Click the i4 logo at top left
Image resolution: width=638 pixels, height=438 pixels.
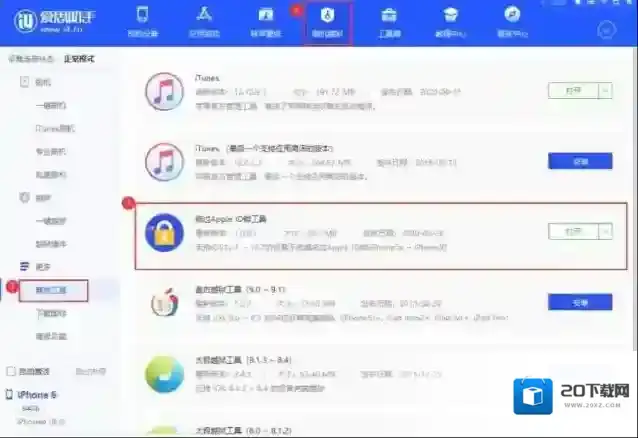tap(55, 21)
